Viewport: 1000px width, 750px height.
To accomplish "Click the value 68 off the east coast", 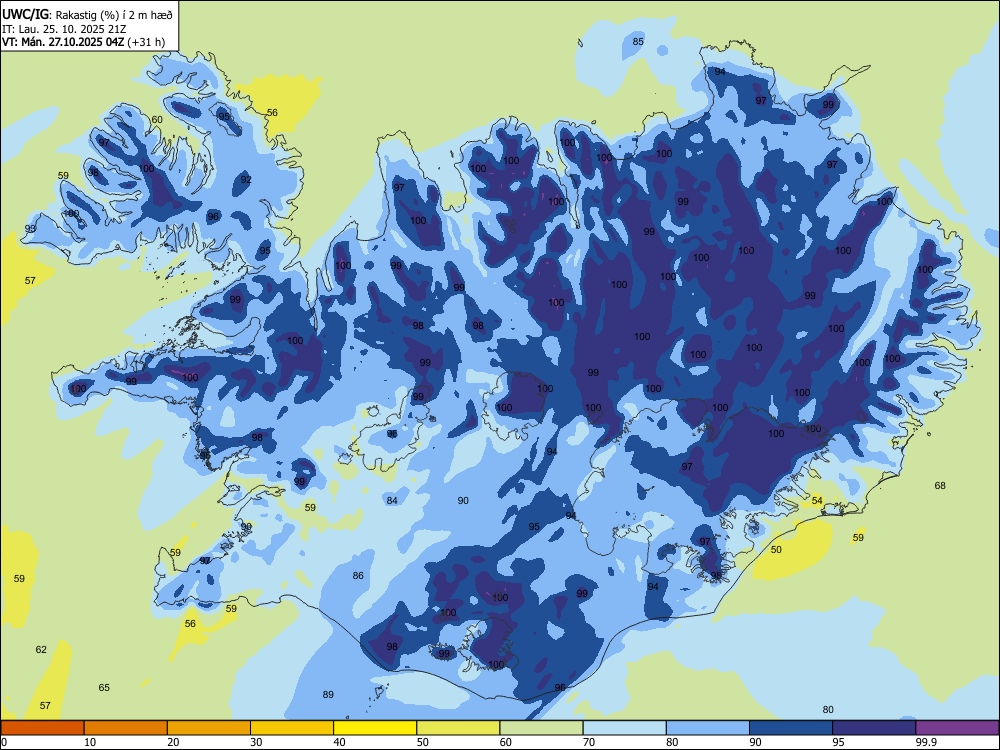I will click(x=940, y=485).
